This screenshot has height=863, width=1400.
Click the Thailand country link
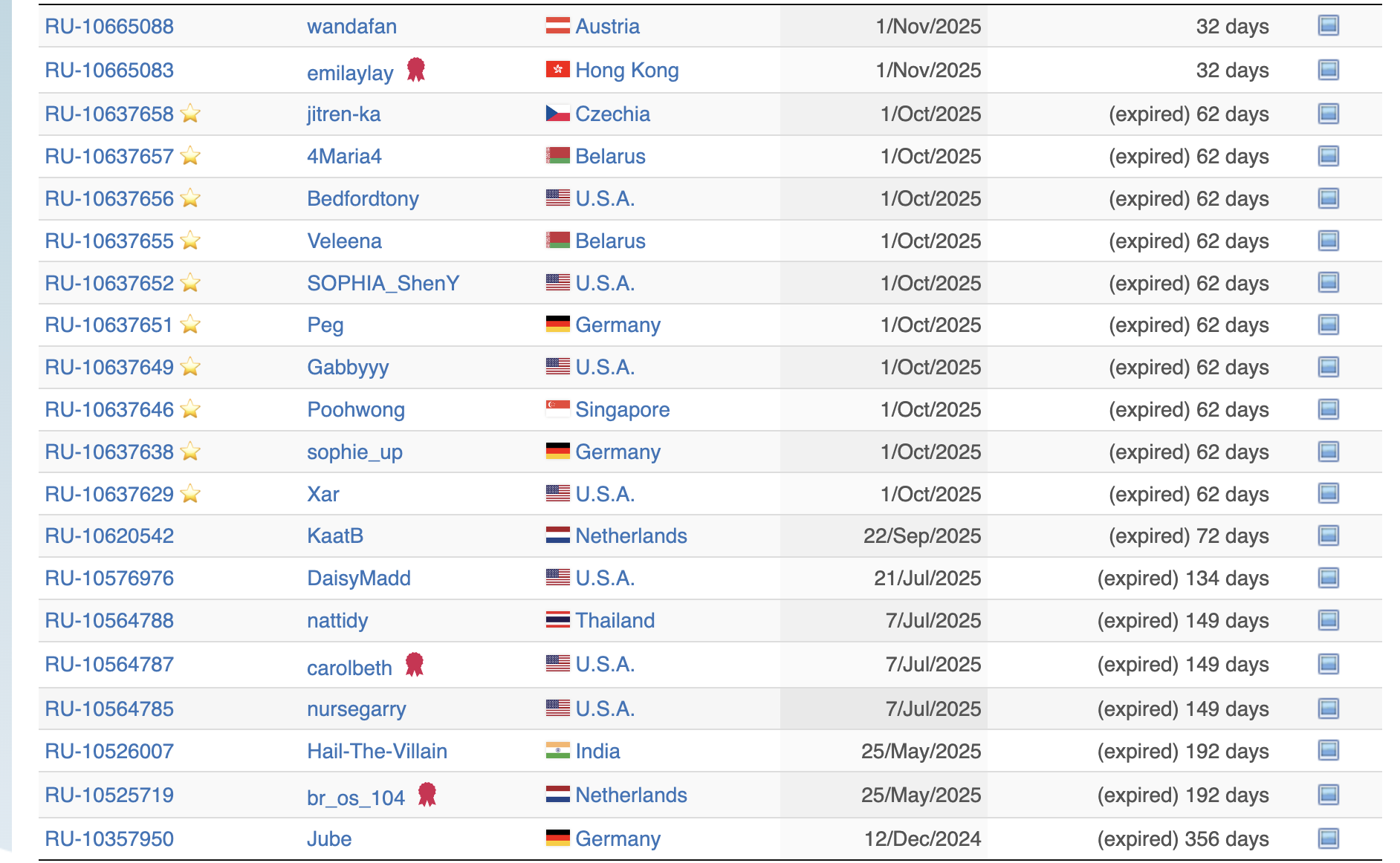(615, 620)
